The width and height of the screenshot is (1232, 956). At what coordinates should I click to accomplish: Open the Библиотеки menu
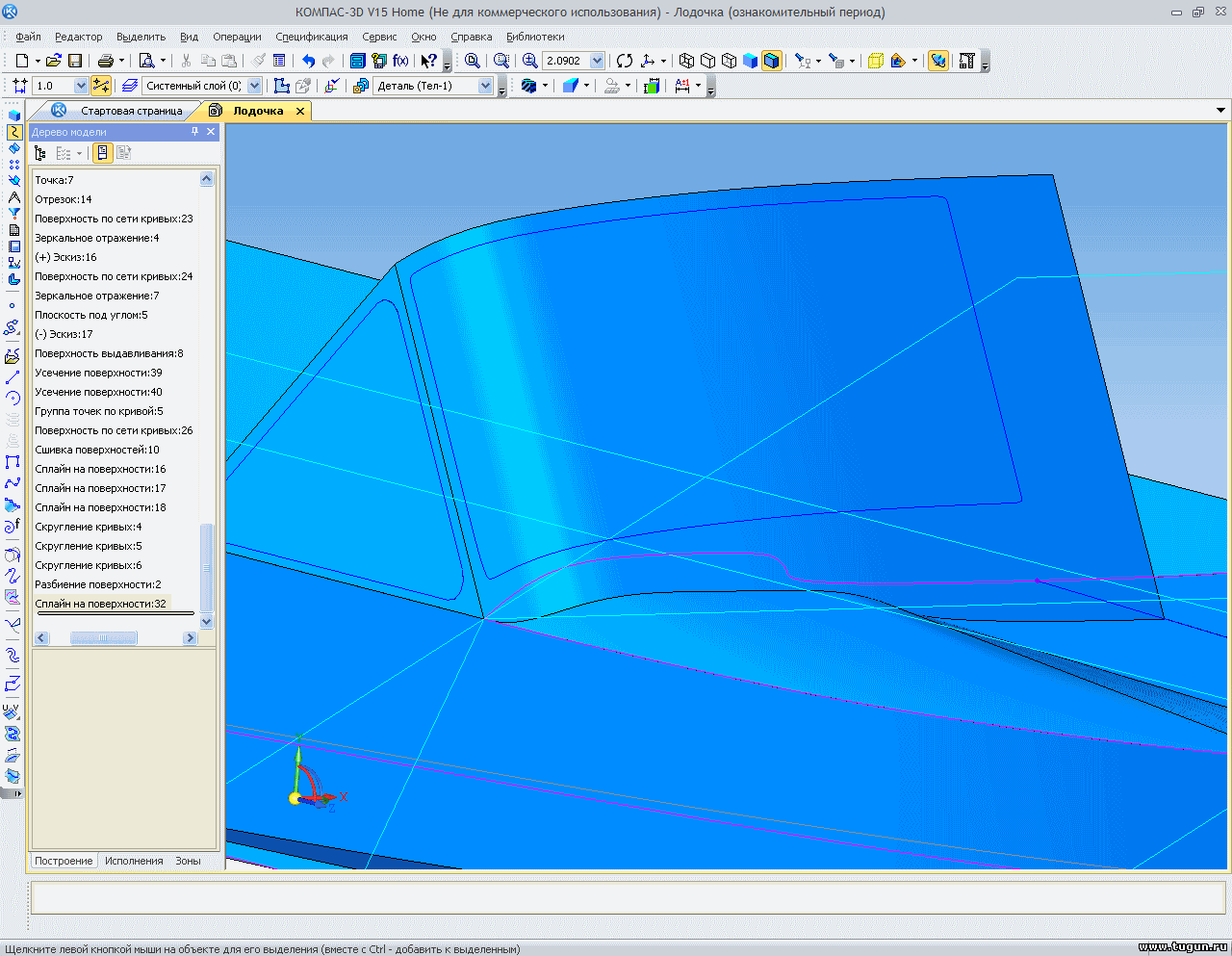[535, 37]
